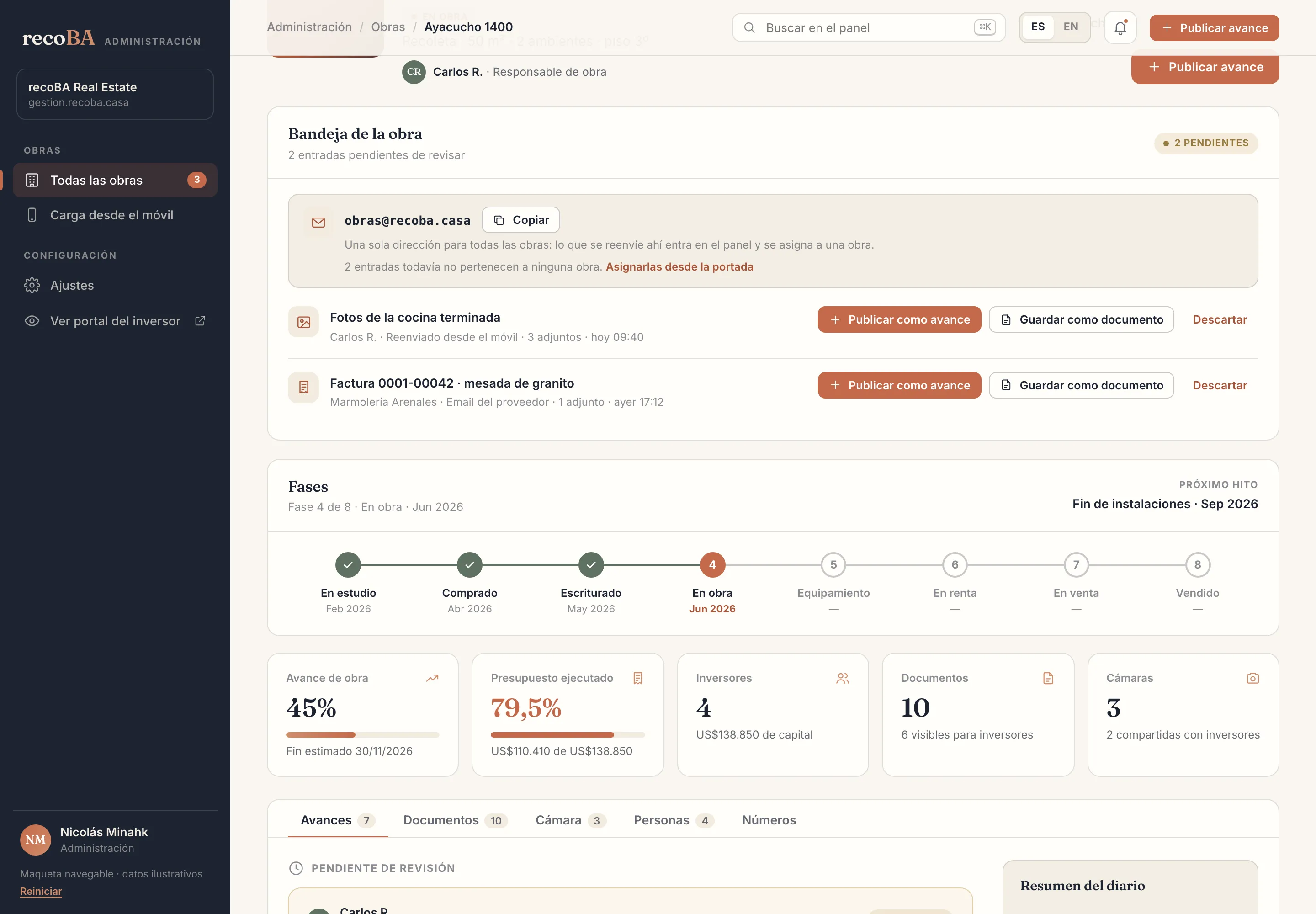Viewport: 1316px width, 914px height.
Task: Click the receipt icon on Presupuesto ejecutado card
Action: [637, 678]
